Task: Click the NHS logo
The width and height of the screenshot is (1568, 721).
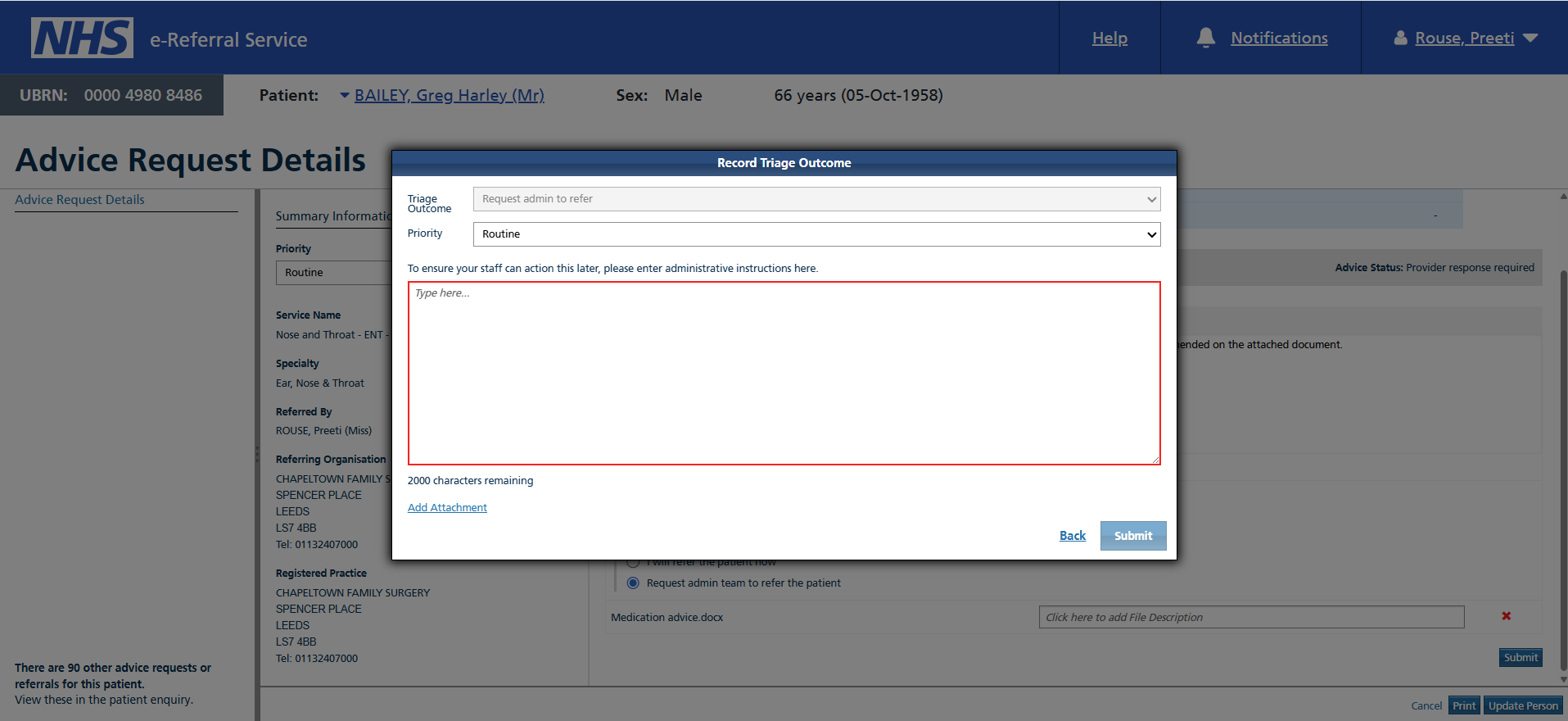Action: [x=82, y=38]
